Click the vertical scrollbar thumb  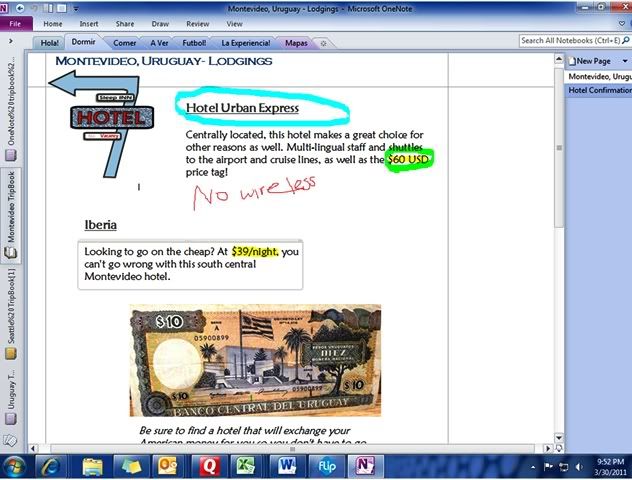tap(559, 148)
